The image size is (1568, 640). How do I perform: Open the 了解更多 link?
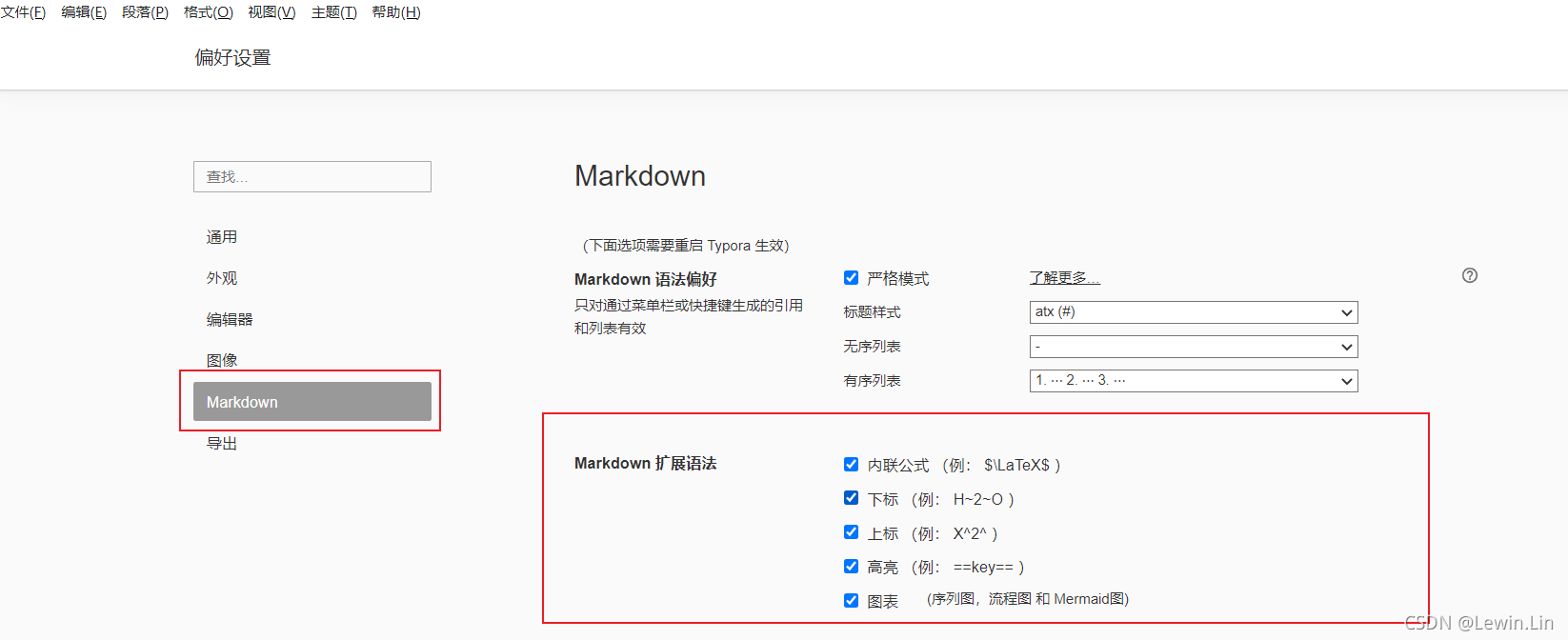(x=1065, y=277)
